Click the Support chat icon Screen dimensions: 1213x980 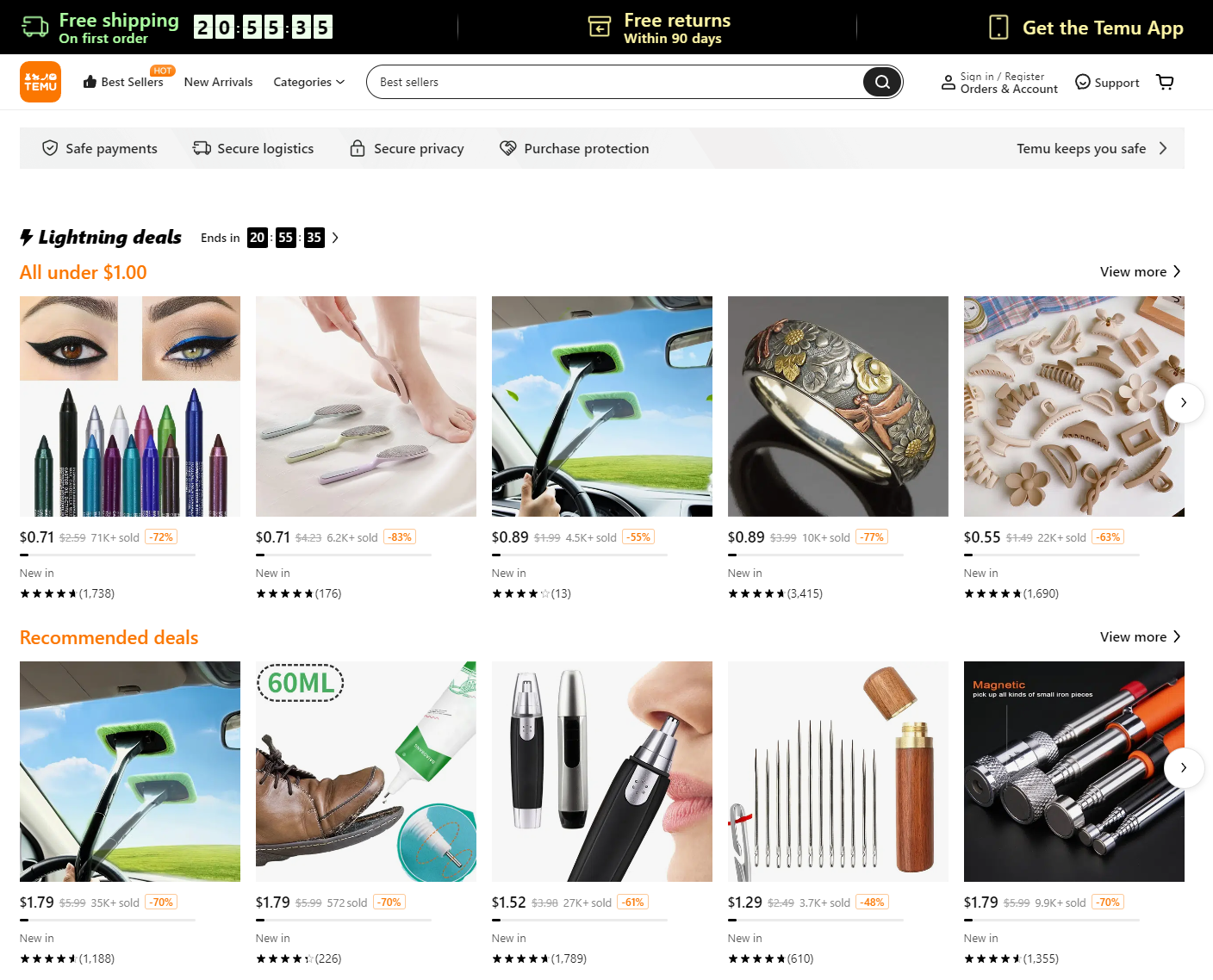coord(1083,82)
